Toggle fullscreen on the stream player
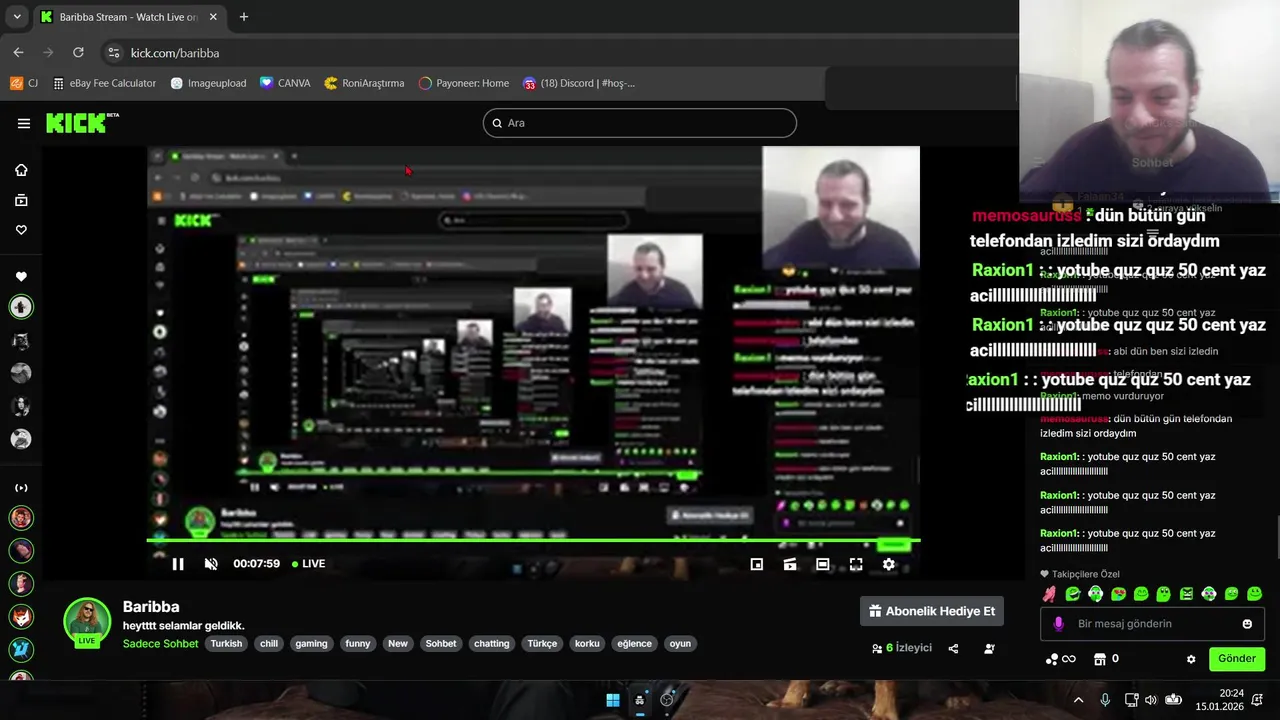 tap(856, 564)
